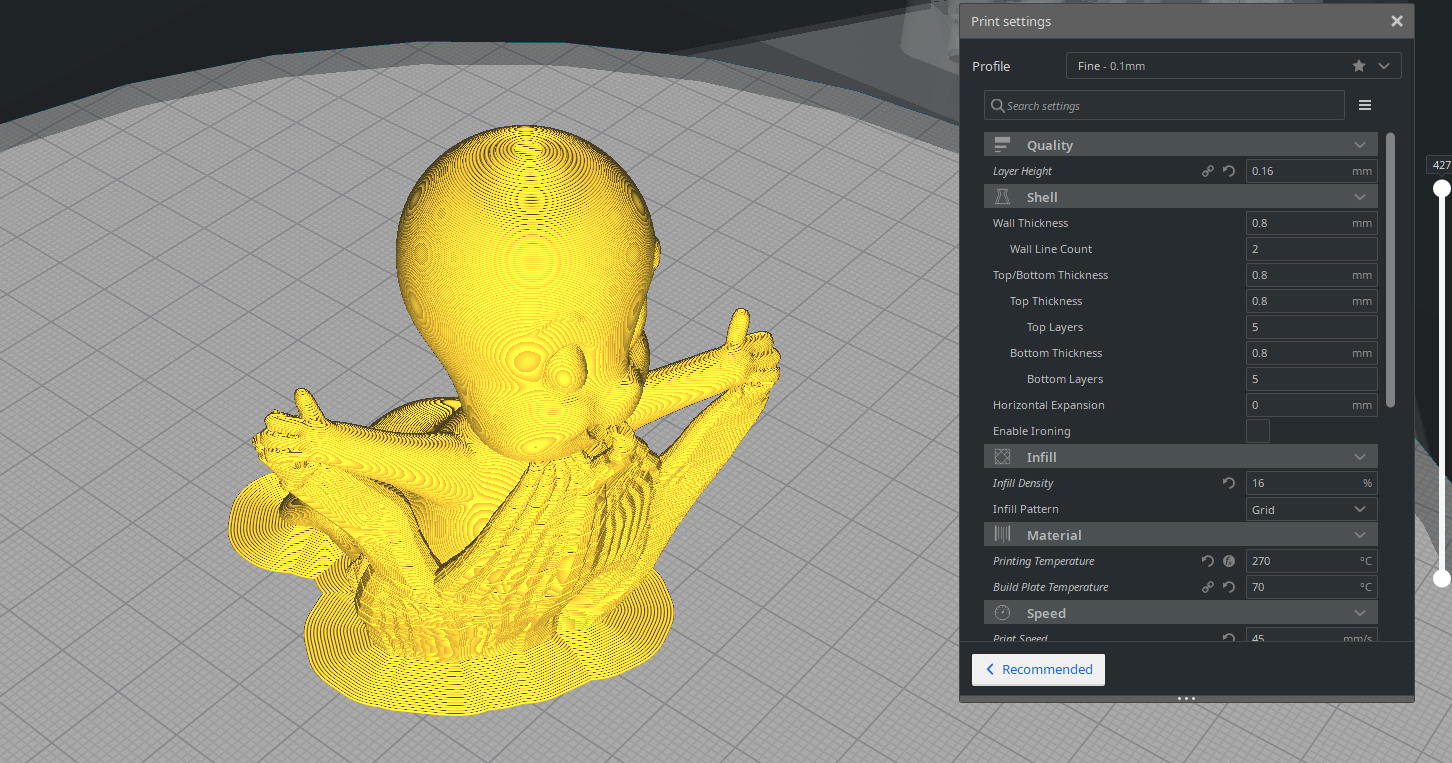Click the function icon next to Printing Temperature
This screenshot has height=763, width=1452.
click(1229, 561)
